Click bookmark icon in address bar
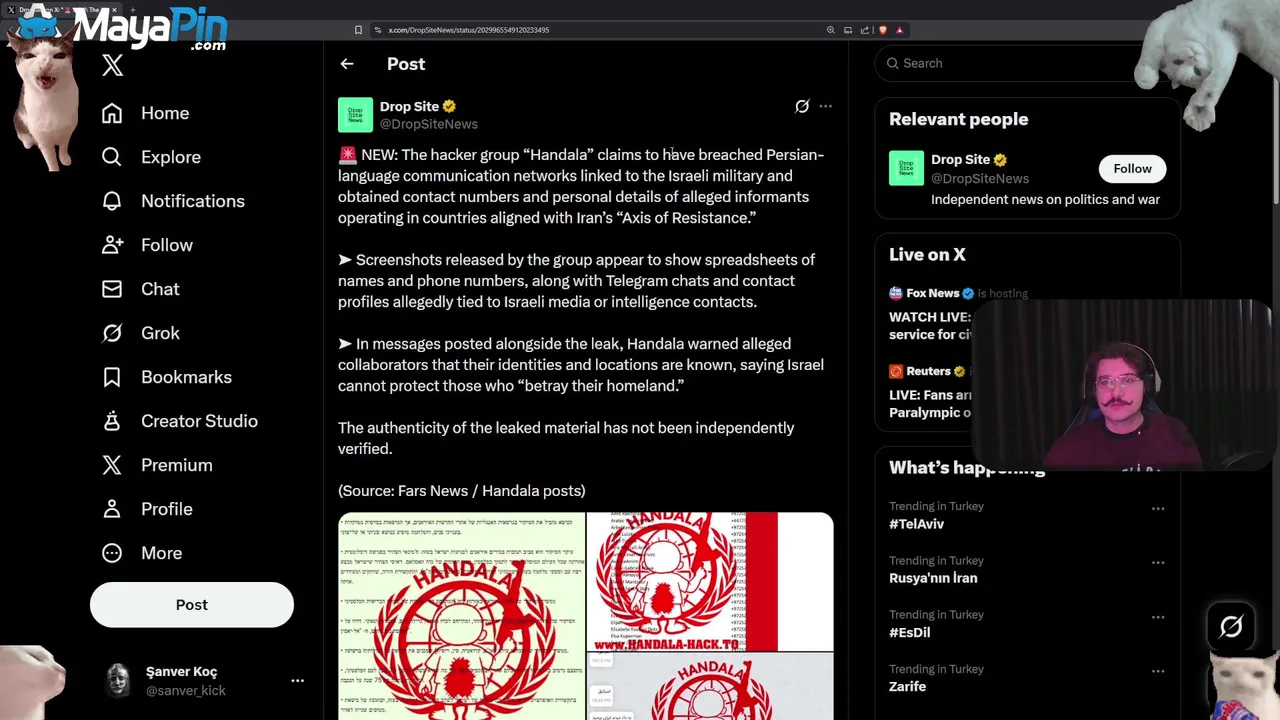Viewport: 1280px width, 720px height. click(x=358, y=30)
